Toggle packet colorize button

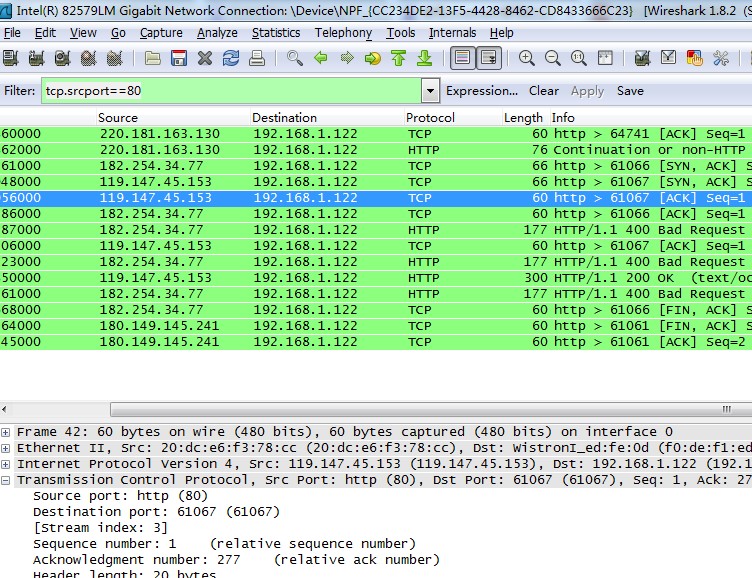(462, 59)
